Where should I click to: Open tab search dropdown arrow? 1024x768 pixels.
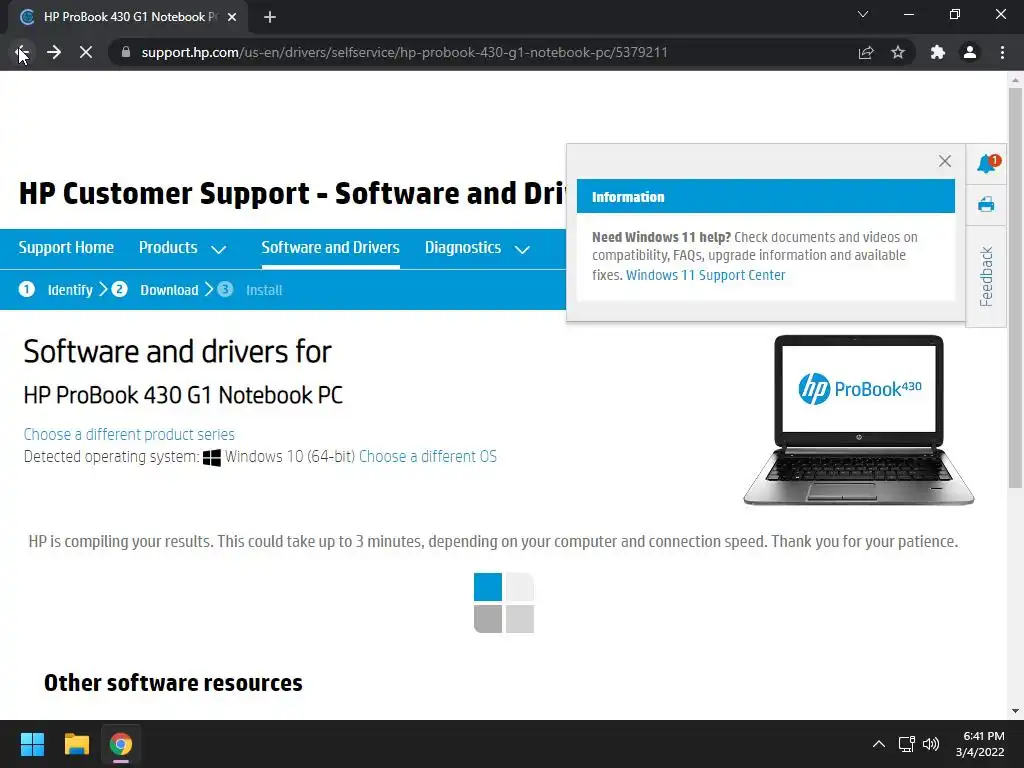coord(863,14)
